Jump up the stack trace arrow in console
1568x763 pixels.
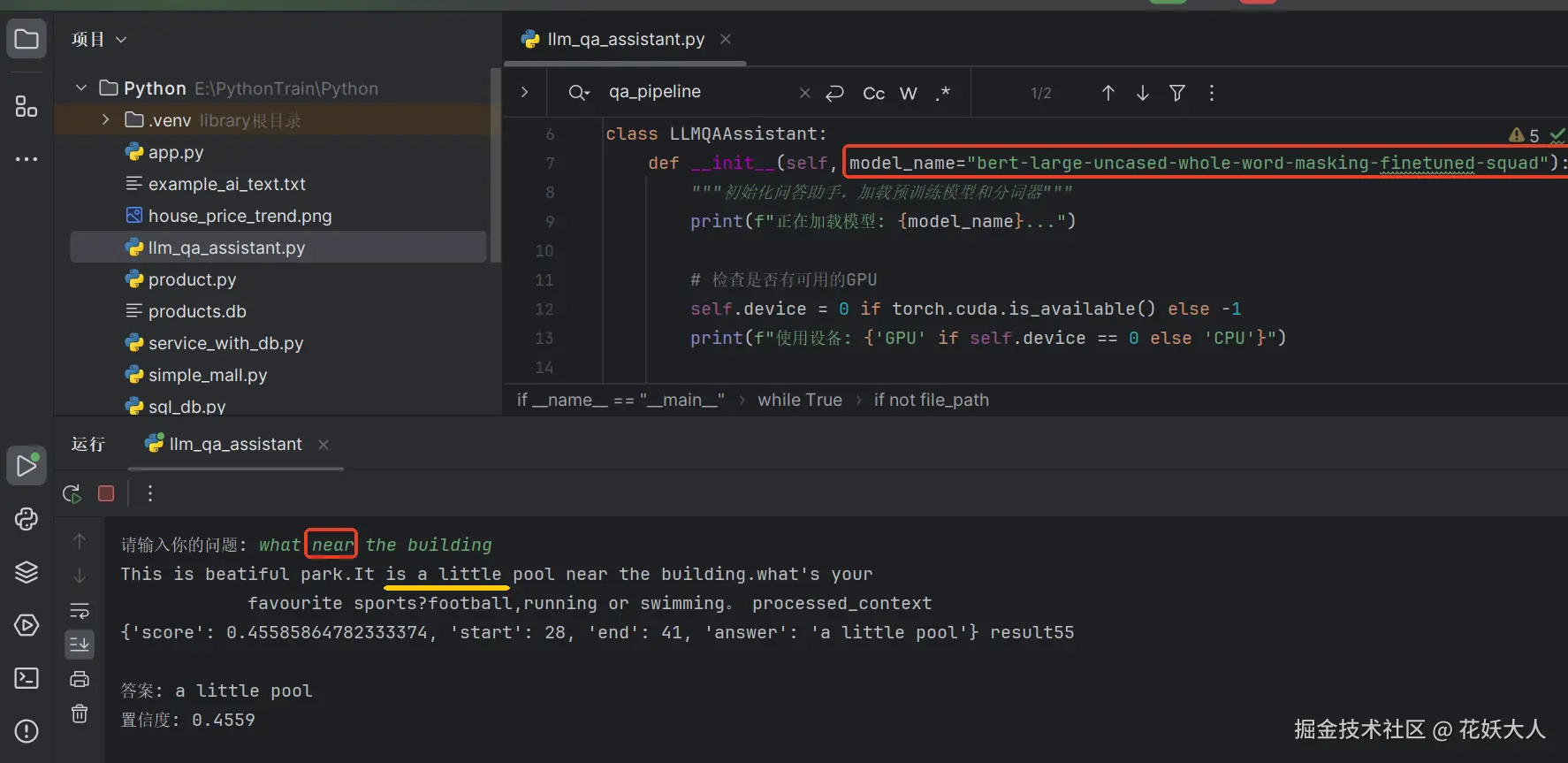pos(80,541)
